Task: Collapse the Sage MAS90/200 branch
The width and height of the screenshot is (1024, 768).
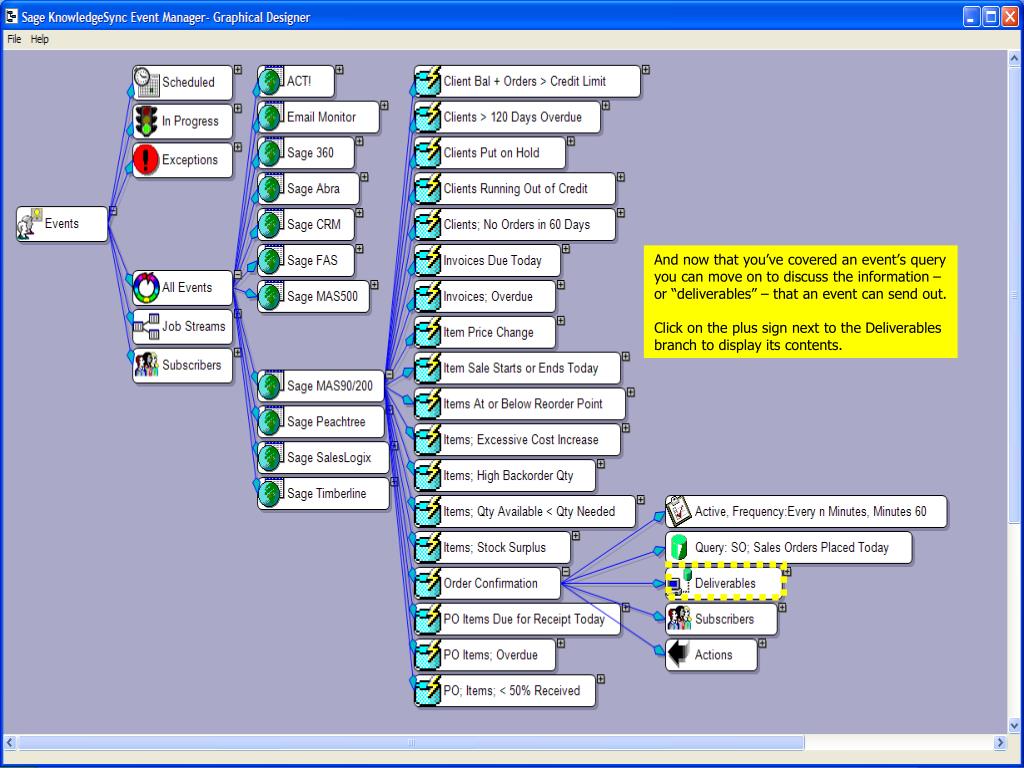Action: point(389,374)
